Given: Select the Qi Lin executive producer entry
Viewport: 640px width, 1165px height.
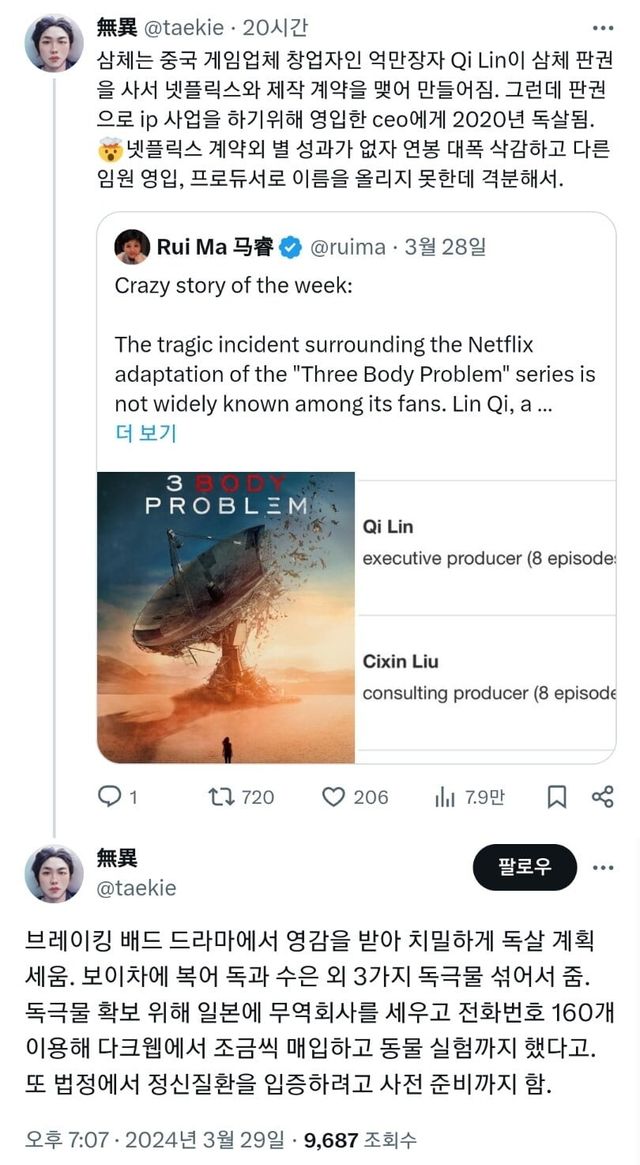Looking at the screenshot, I should 488,542.
